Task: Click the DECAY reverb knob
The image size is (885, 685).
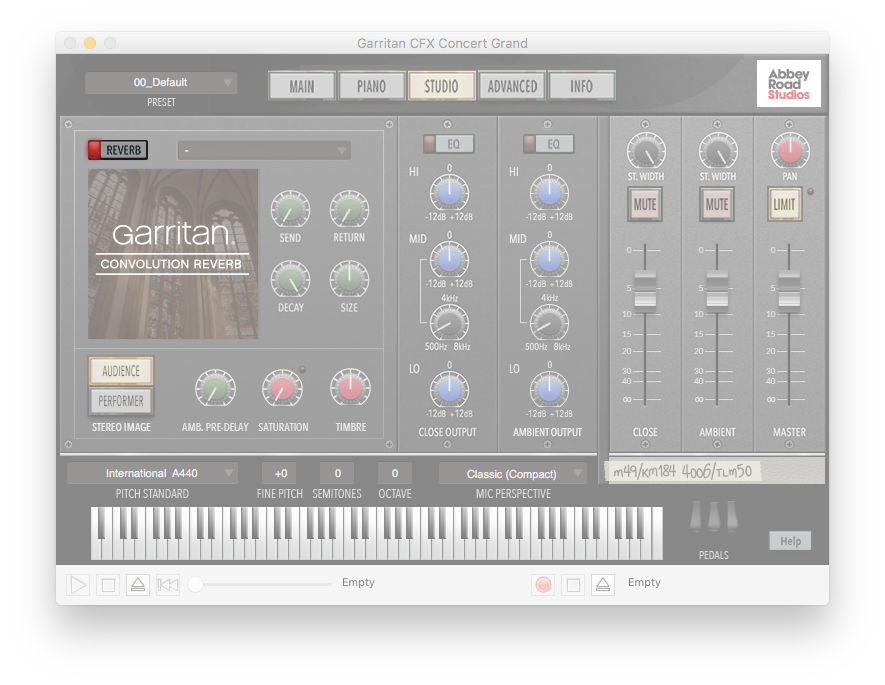Action: click(x=290, y=280)
